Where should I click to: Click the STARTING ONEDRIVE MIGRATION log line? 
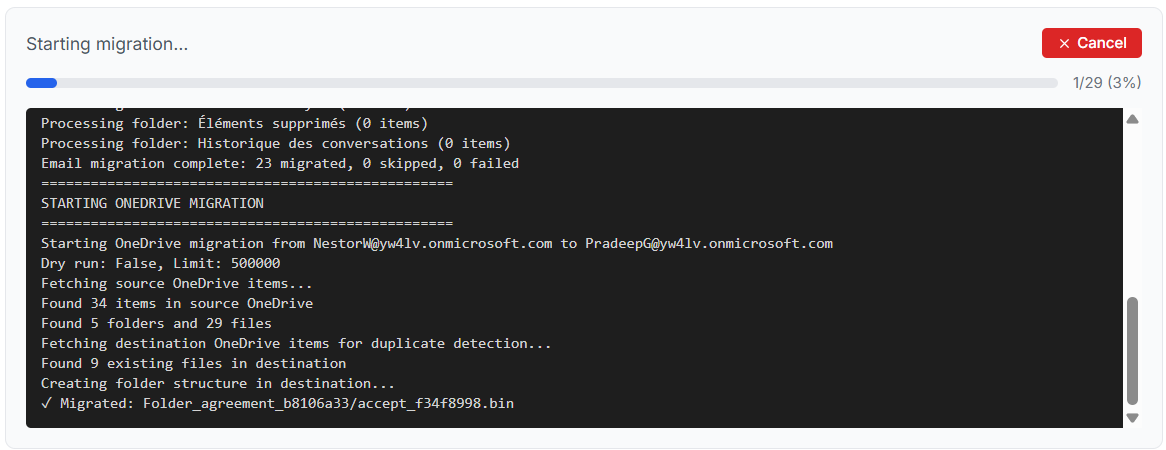[x=152, y=203]
